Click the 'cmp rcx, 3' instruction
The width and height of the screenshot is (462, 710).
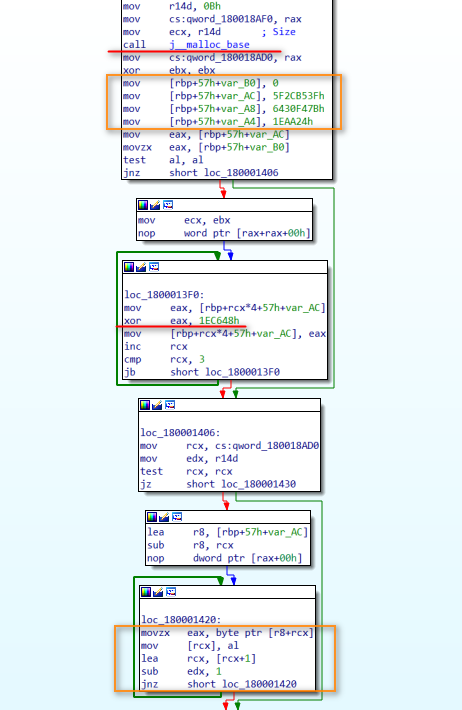tap(165, 360)
